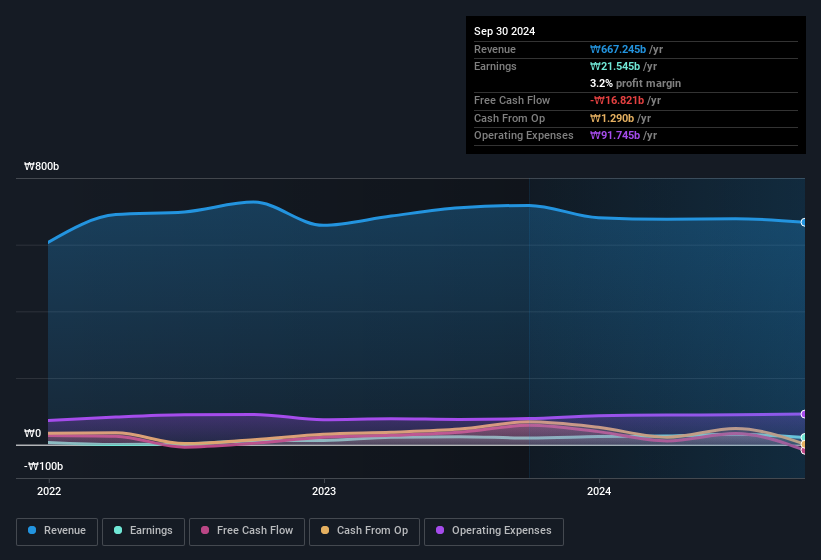Click the Revenue label in tooltip

(495, 49)
